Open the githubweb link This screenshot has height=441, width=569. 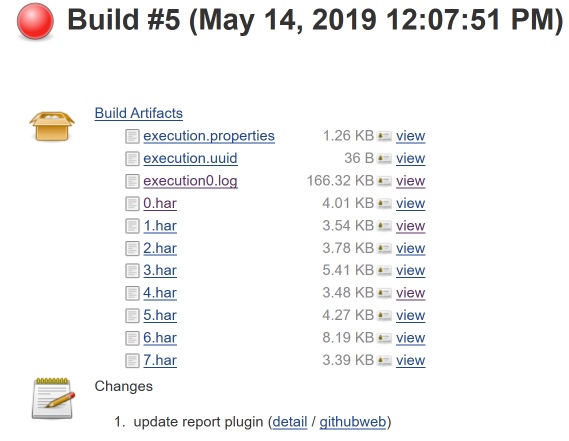[x=353, y=422]
